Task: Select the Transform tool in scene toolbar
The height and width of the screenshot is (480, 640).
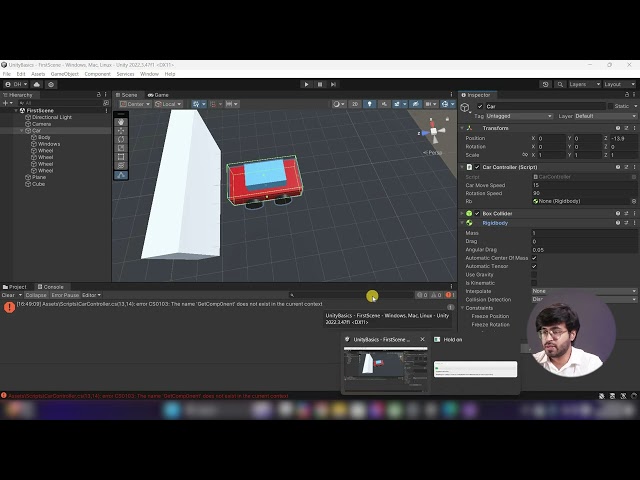Action: (121, 165)
